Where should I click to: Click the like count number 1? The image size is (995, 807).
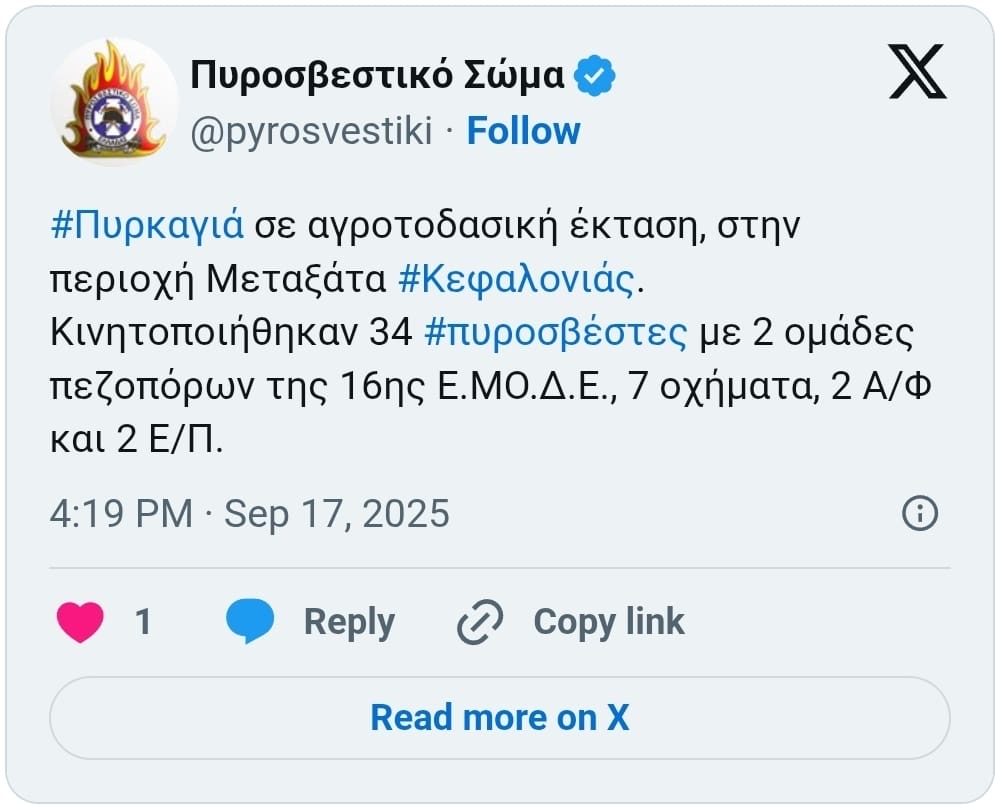point(143,622)
